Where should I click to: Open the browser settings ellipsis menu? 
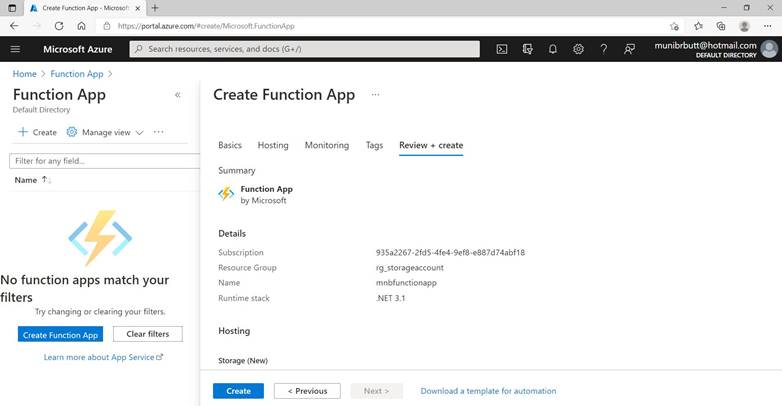click(x=767, y=26)
